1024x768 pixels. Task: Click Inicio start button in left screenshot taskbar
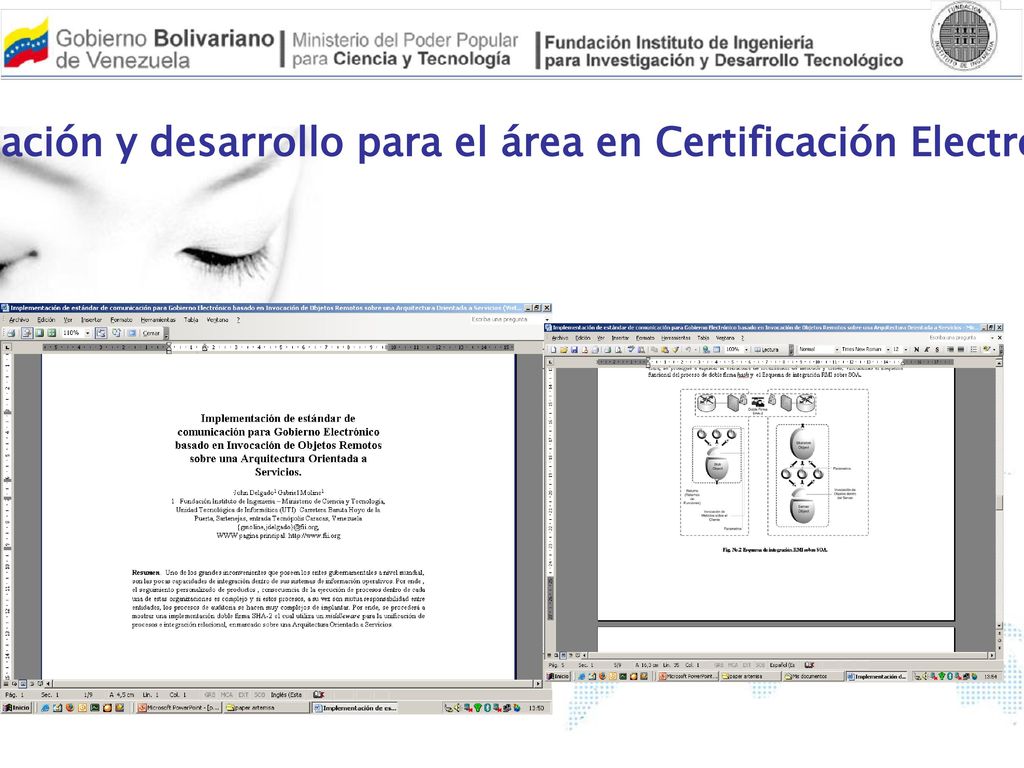(x=16, y=708)
